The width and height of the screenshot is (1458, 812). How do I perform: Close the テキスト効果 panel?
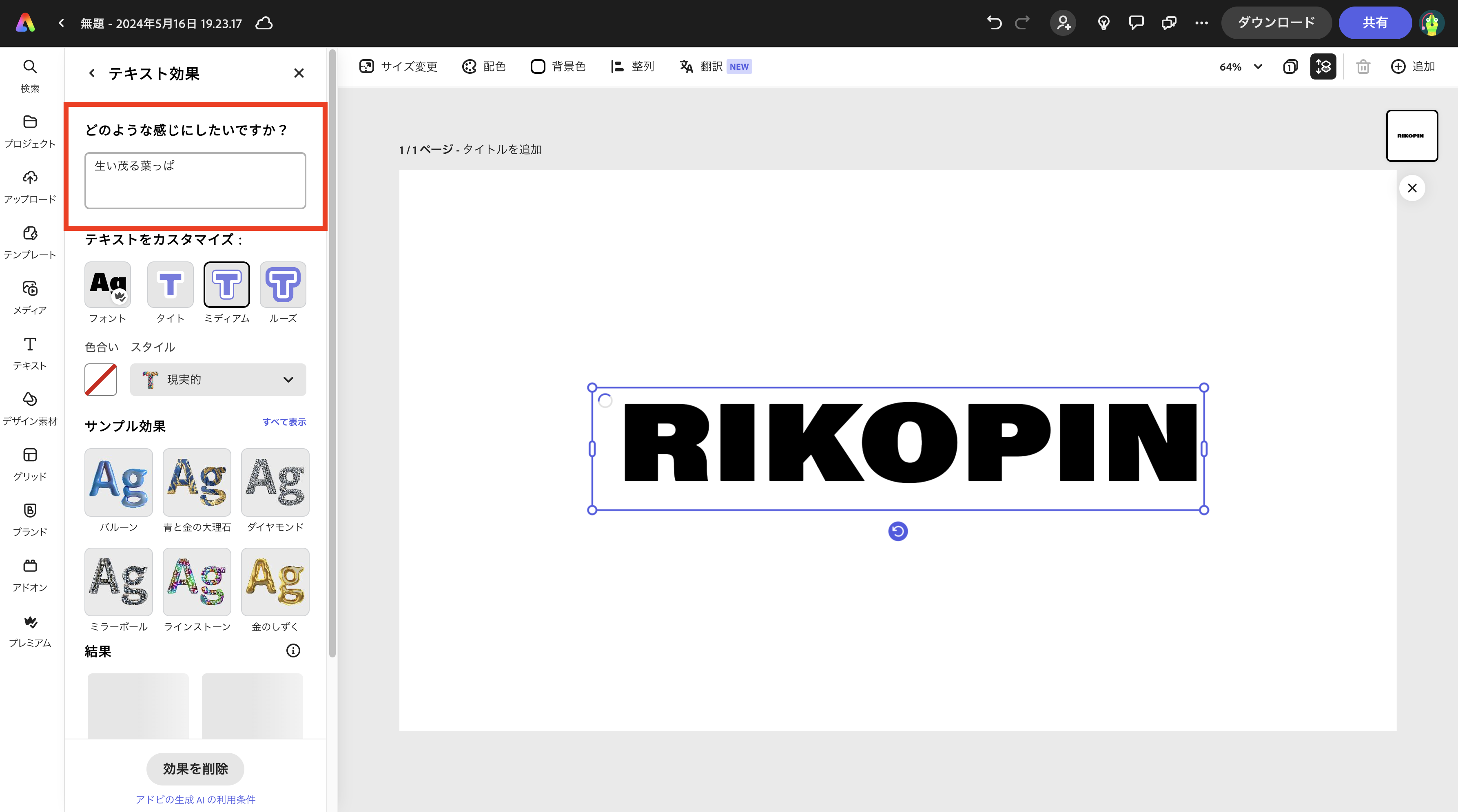point(299,73)
